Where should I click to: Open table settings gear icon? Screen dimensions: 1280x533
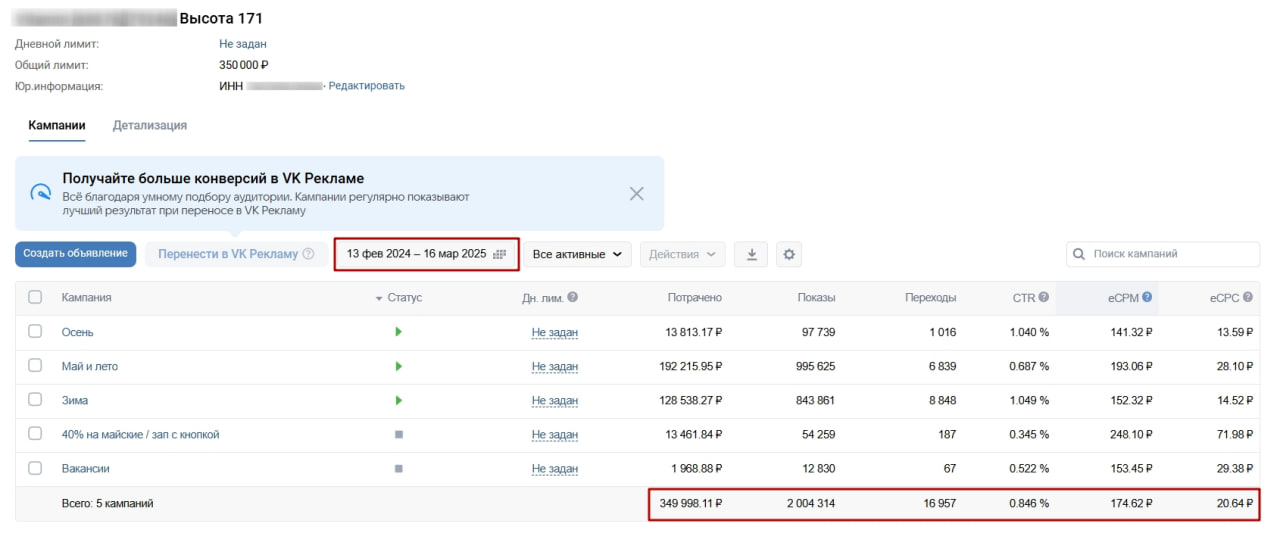789,254
